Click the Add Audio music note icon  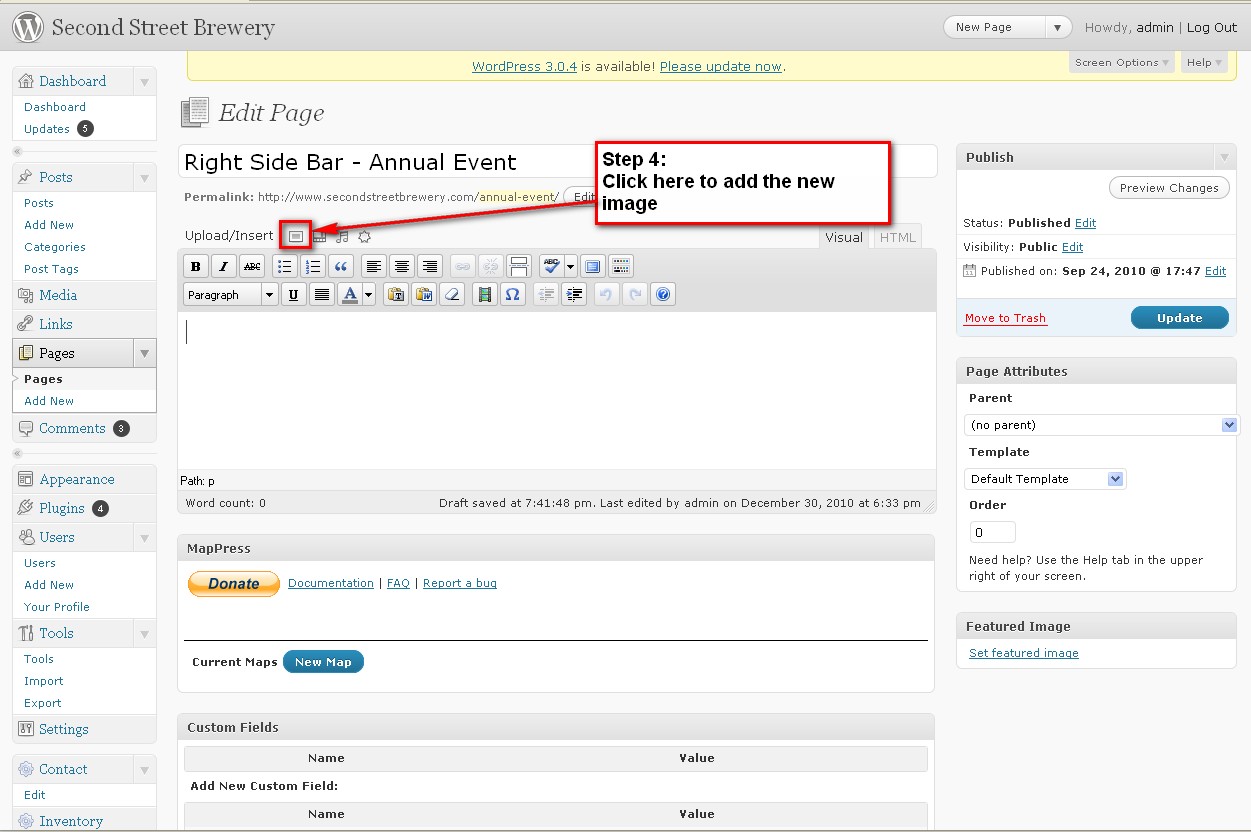pyautogui.click(x=342, y=237)
